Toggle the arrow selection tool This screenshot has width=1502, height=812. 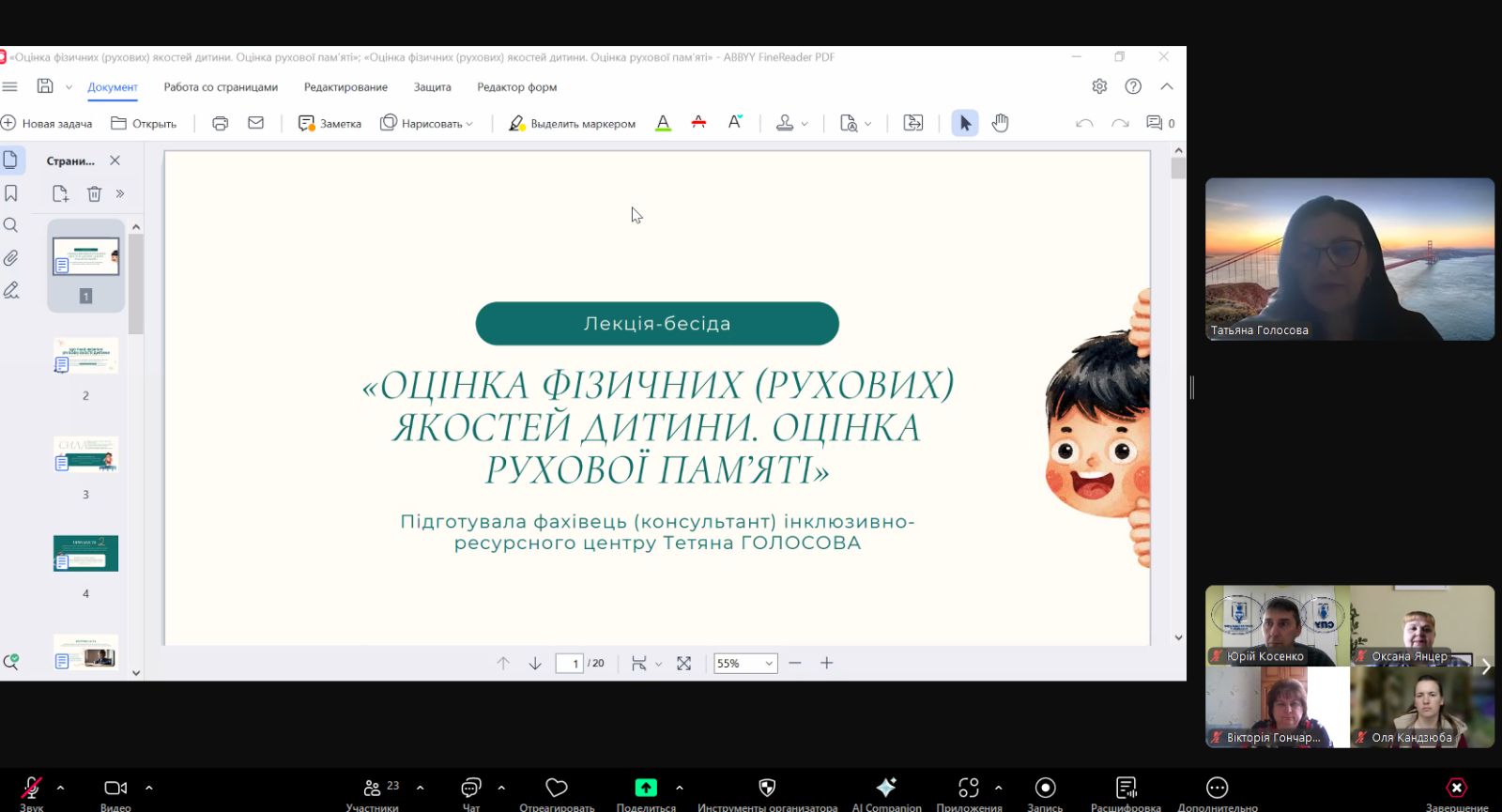pyautogui.click(x=964, y=123)
